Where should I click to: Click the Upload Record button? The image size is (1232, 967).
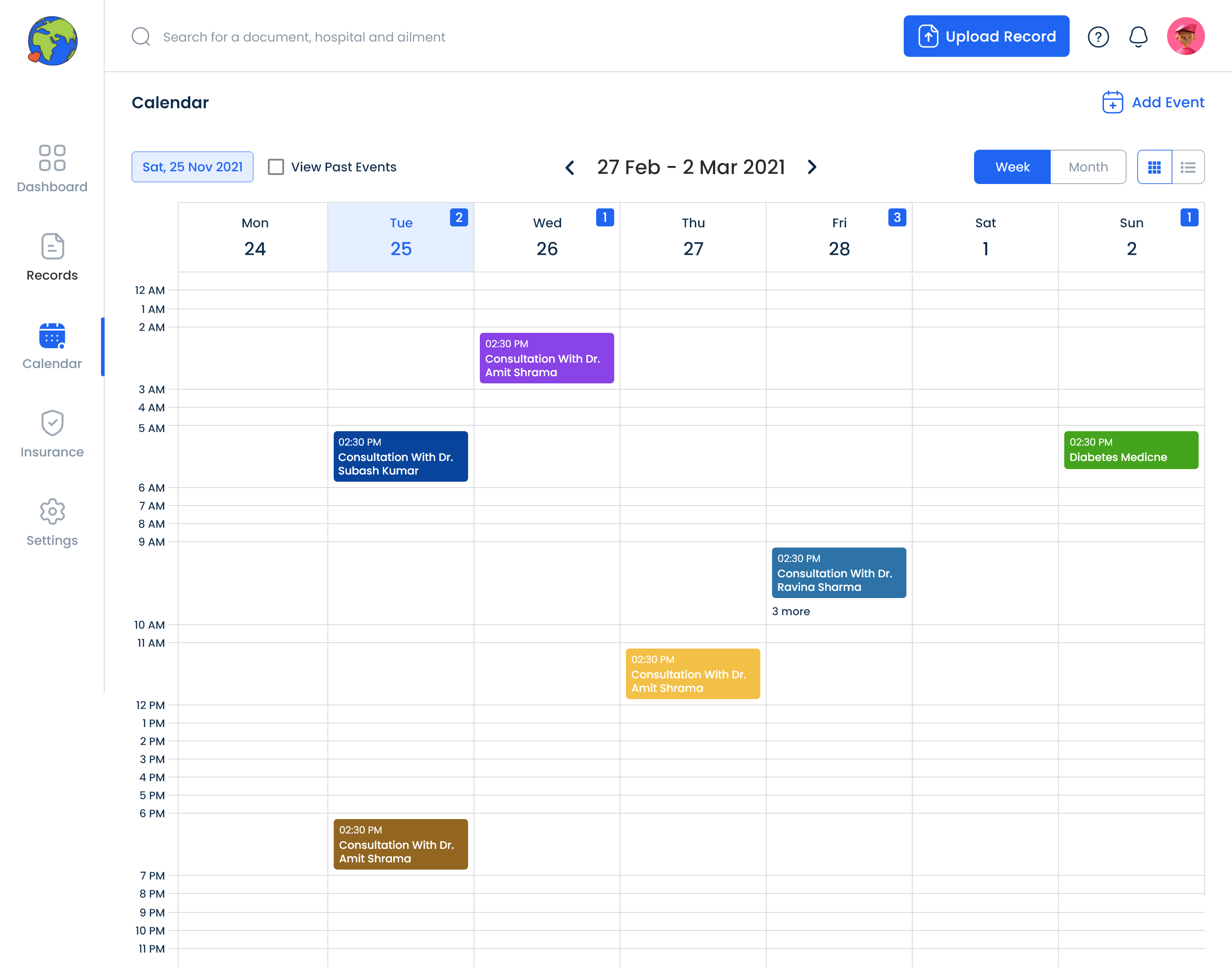[x=986, y=36]
